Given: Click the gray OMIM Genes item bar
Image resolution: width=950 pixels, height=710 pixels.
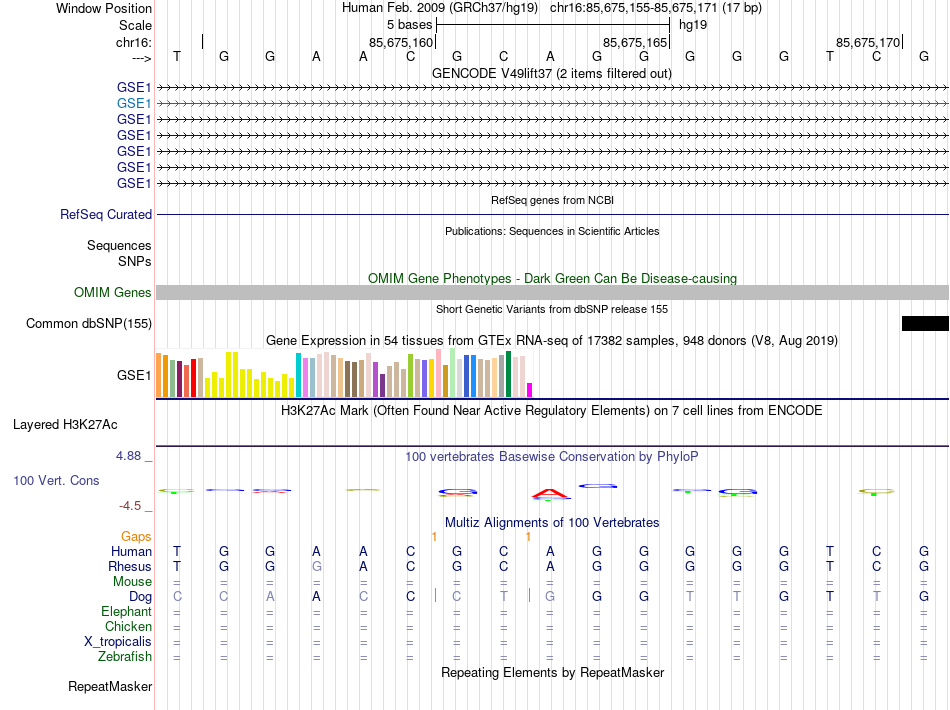Looking at the screenshot, I should click(x=553, y=293).
